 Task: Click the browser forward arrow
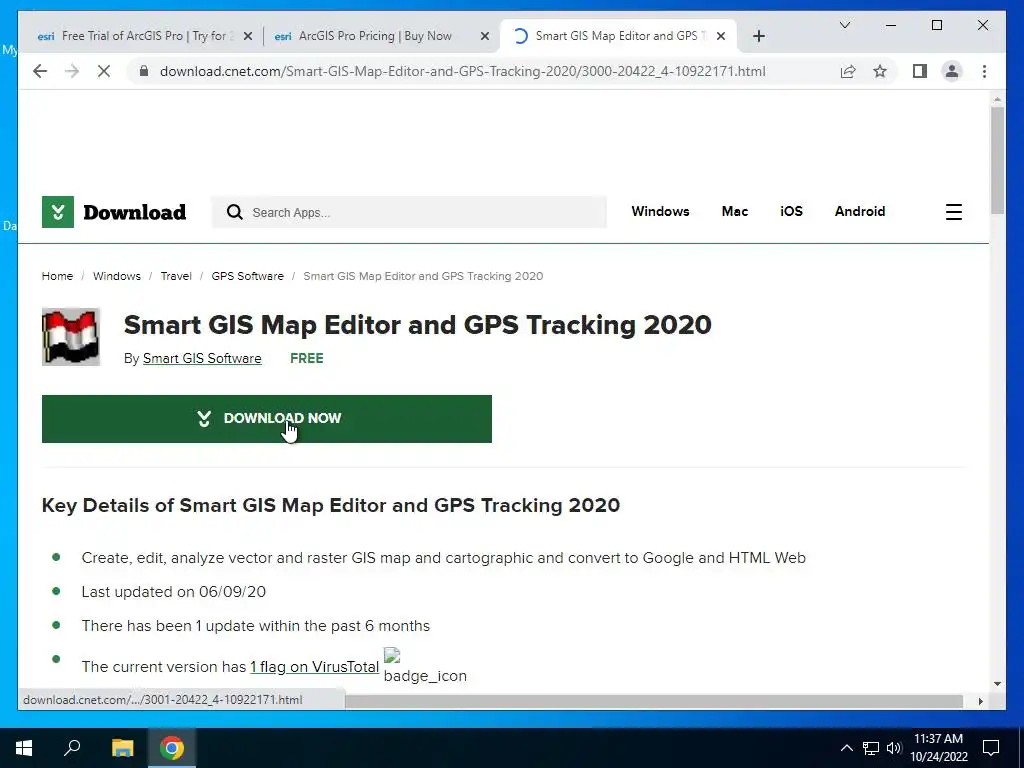point(72,71)
